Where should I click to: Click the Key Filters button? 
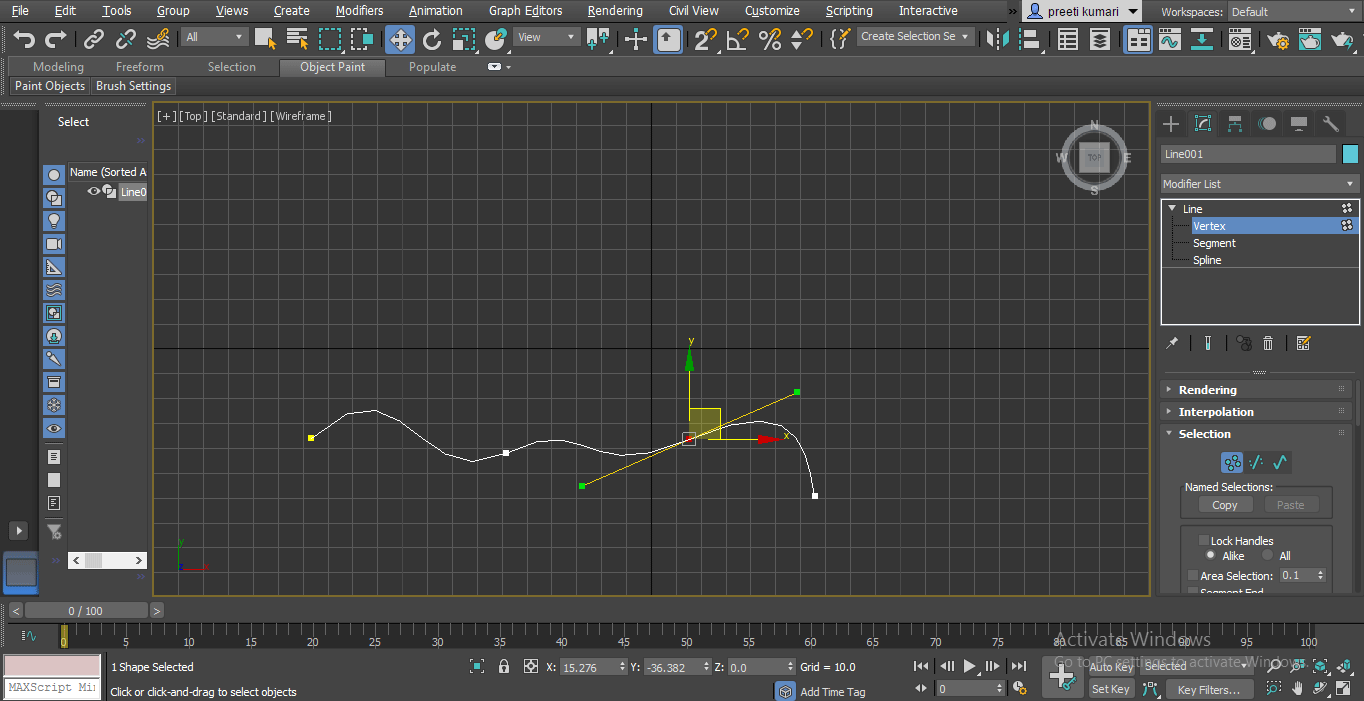click(1209, 688)
